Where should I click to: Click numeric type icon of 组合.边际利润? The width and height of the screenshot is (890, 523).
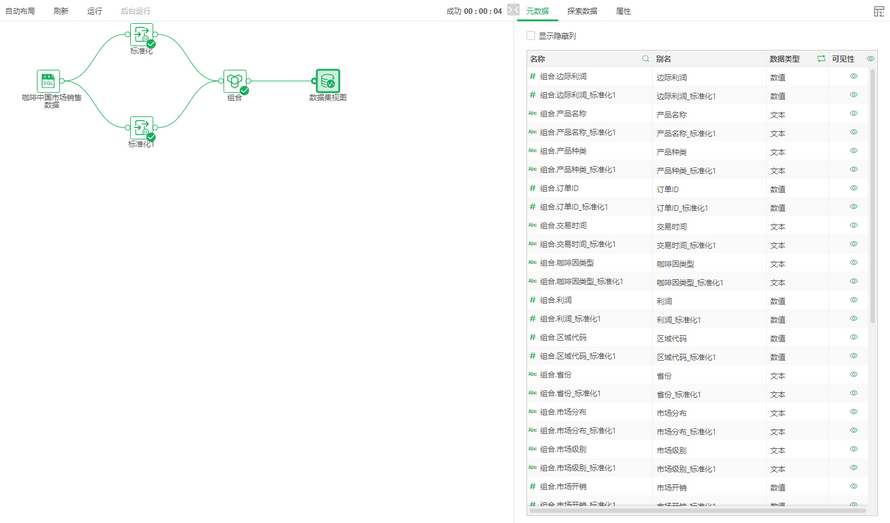(532, 76)
